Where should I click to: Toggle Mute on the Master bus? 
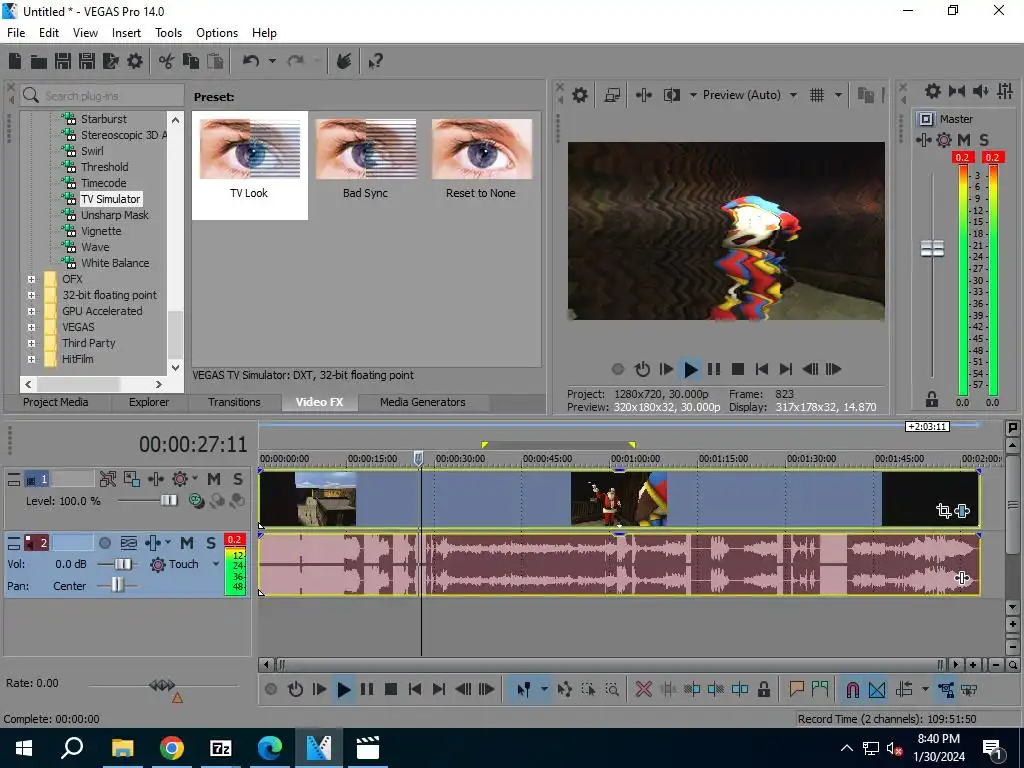click(x=964, y=140)
